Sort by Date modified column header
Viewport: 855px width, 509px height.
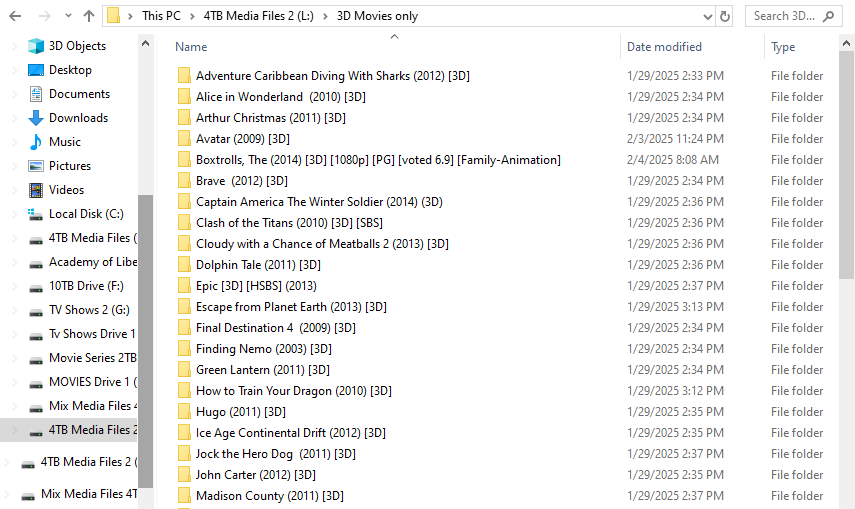coord(664,47)
